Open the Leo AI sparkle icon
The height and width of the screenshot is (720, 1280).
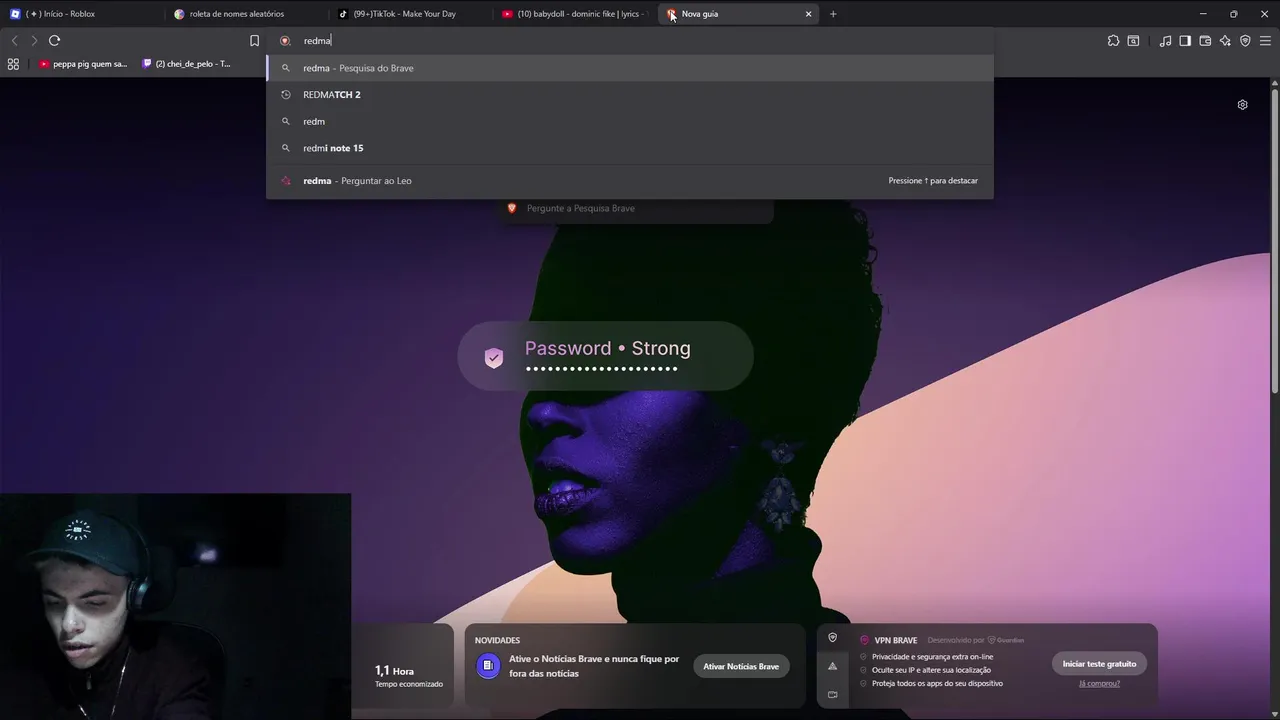coord(1225,41)
